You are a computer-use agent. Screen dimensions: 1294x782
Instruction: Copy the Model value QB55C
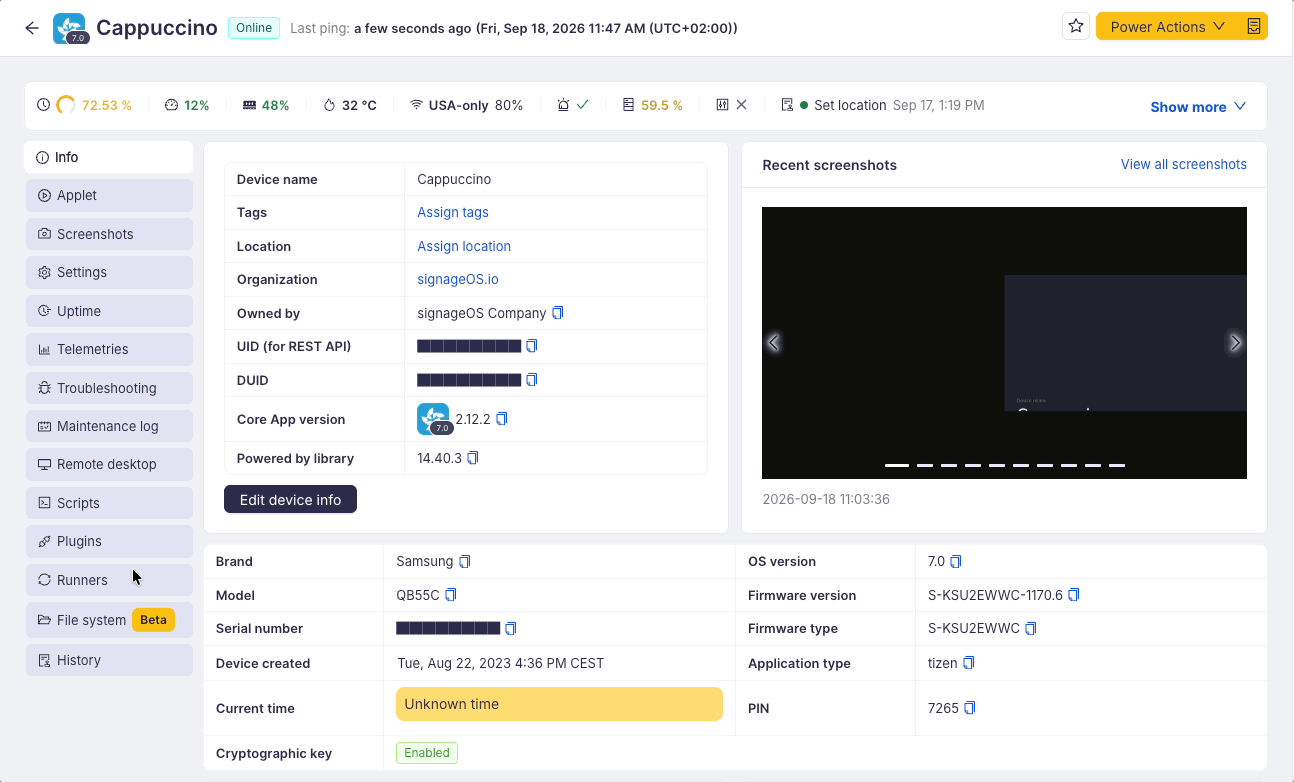click(450, 595)
